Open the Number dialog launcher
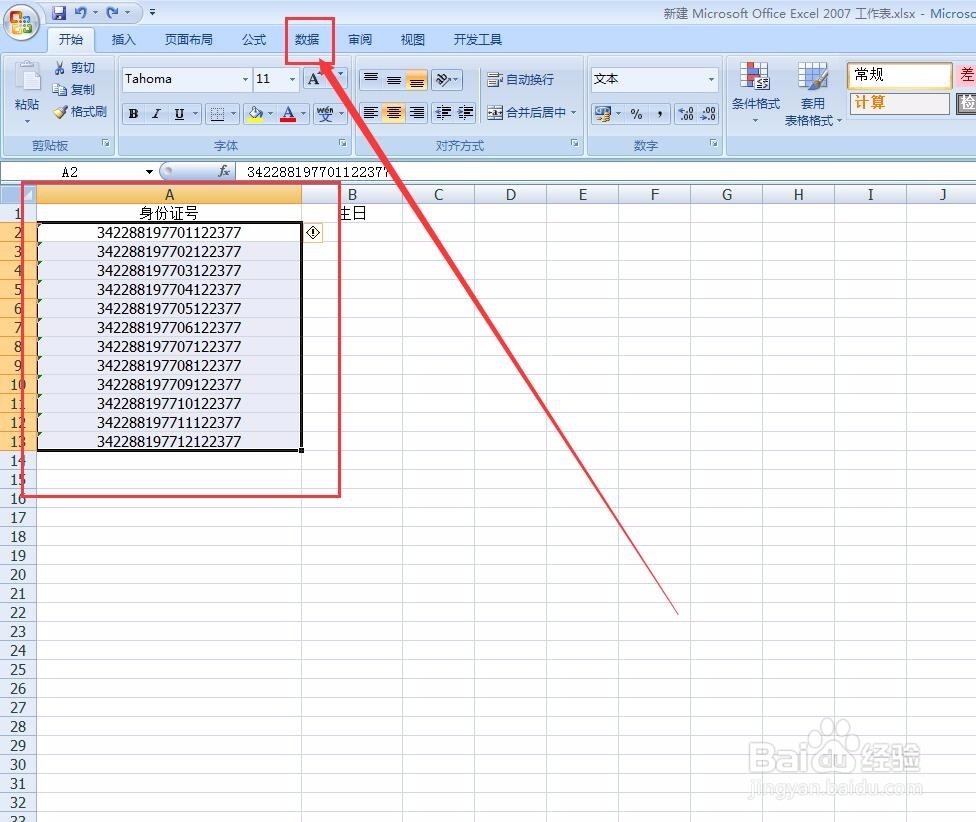 [x=713, y=143]
